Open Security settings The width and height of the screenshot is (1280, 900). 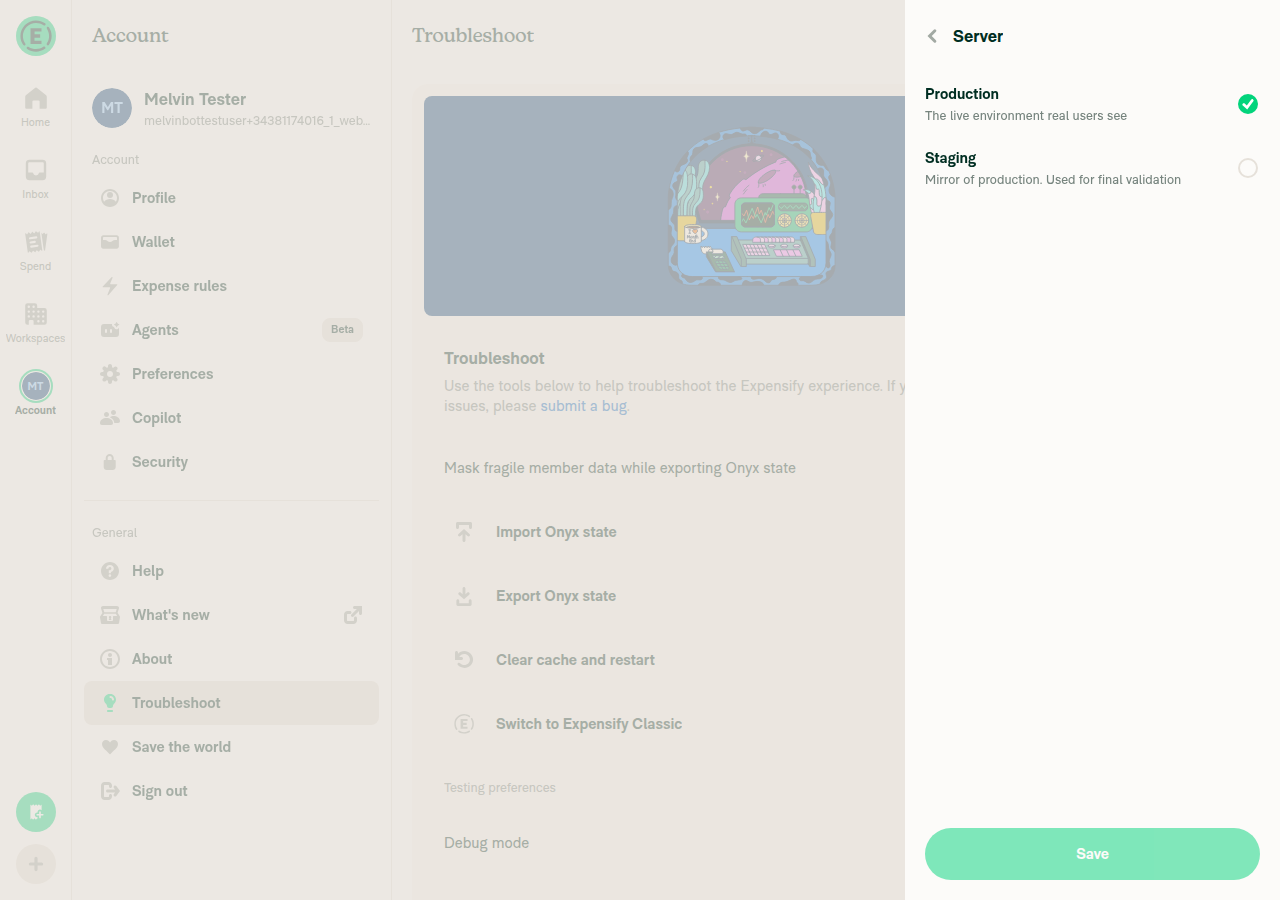231,462
